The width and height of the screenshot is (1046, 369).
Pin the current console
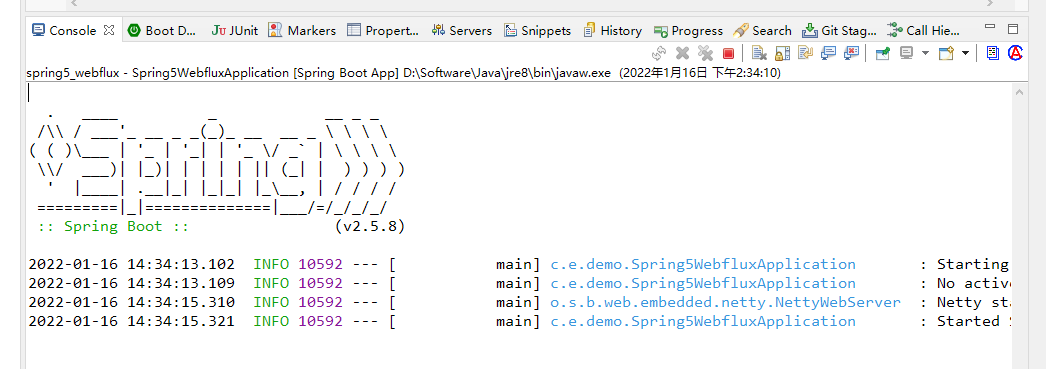tap(883, 53)
